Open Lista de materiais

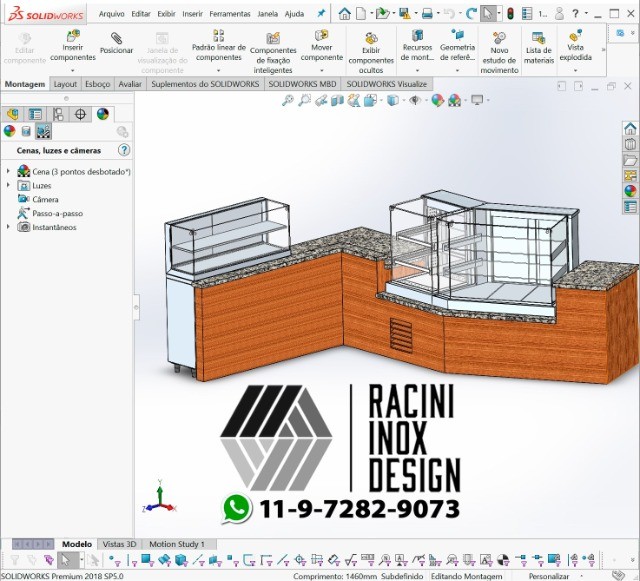[539, 48]
